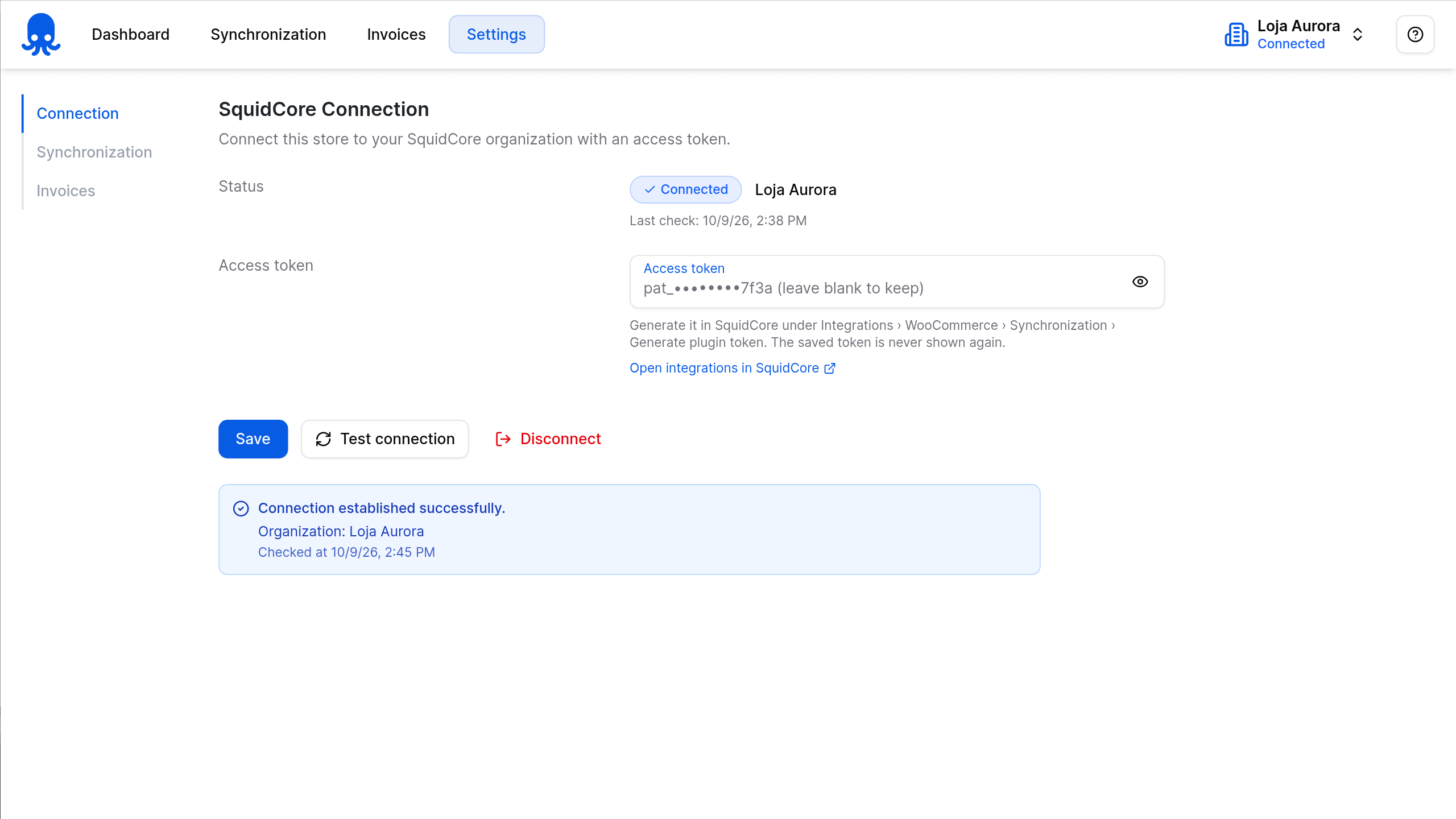1456x819 pixels.
Task: Click the Status row label
Action: tap(241, 187)
